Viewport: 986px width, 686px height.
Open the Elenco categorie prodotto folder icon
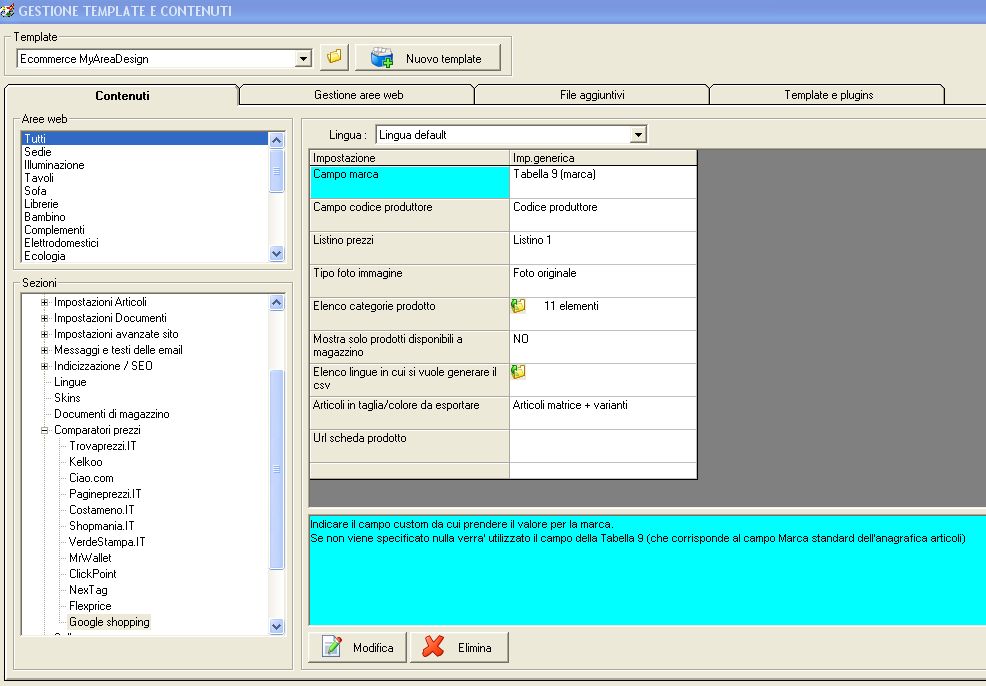pyautogui.click(x=518, y=306)
